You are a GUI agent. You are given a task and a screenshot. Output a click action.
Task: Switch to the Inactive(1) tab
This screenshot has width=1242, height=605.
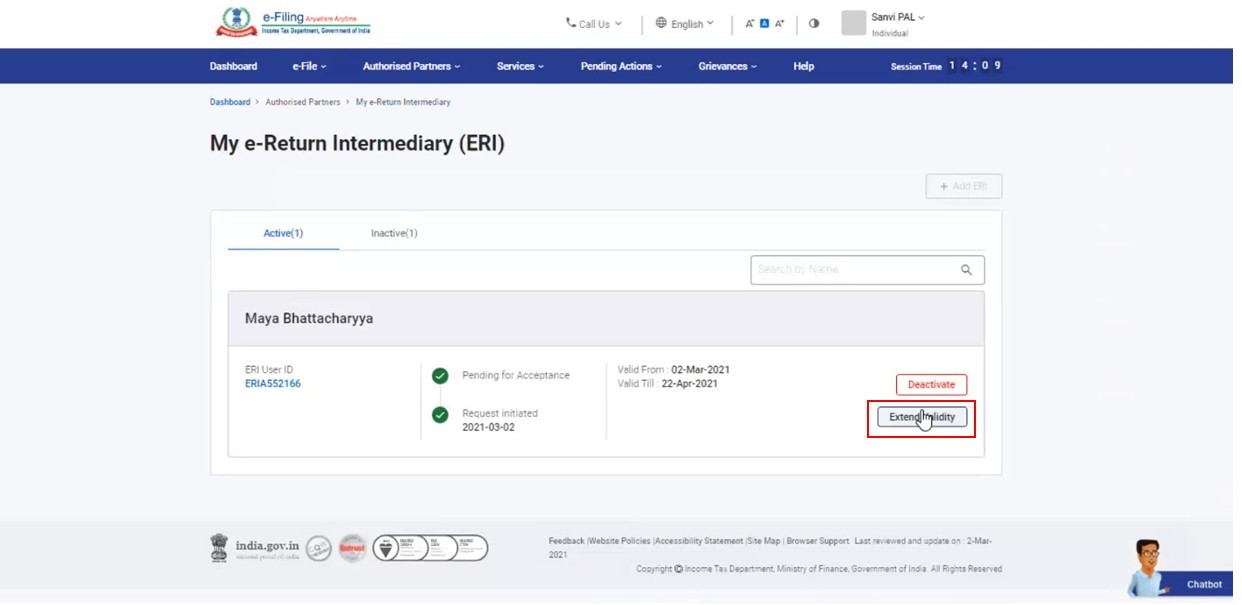[394, 233]
